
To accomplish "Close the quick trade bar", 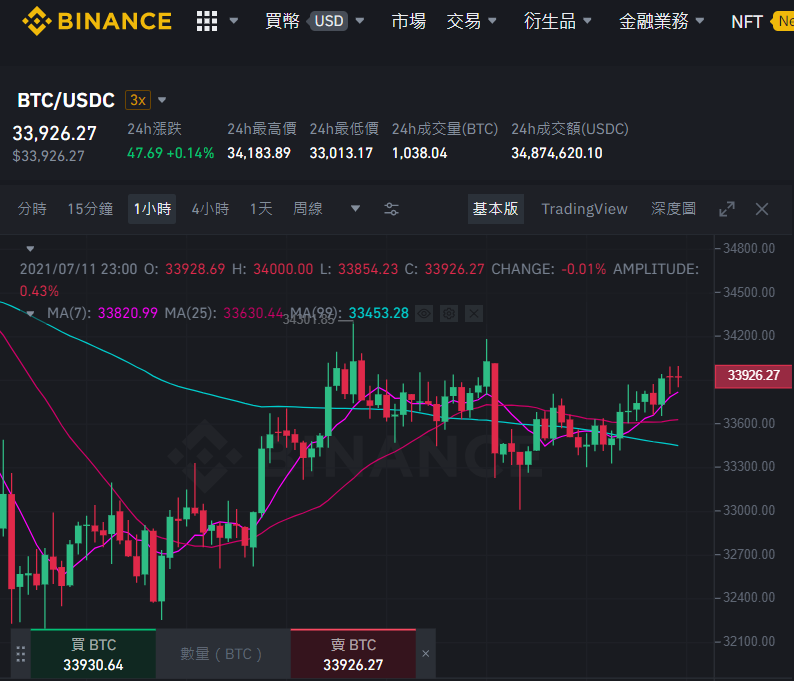I will coord(426,654).
